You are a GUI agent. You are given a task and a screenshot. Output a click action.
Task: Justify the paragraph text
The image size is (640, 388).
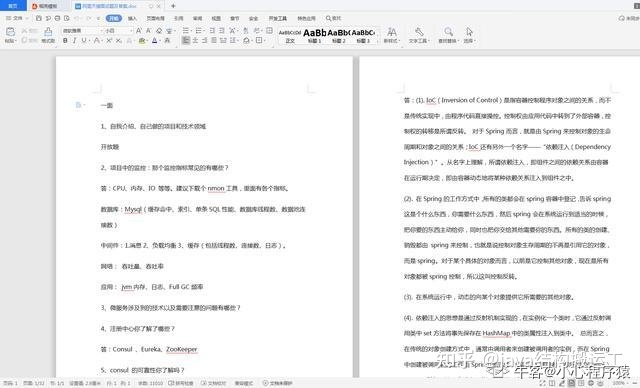coord(214,40)
